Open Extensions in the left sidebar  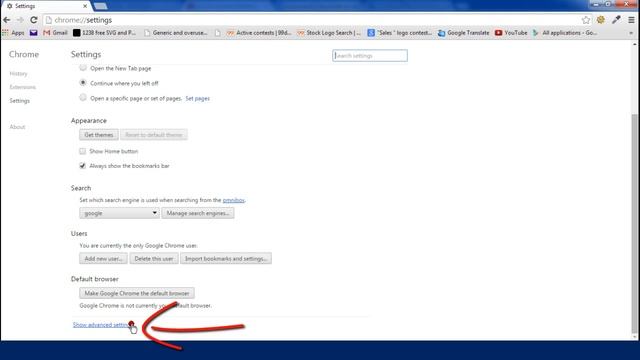coord(22,87)
